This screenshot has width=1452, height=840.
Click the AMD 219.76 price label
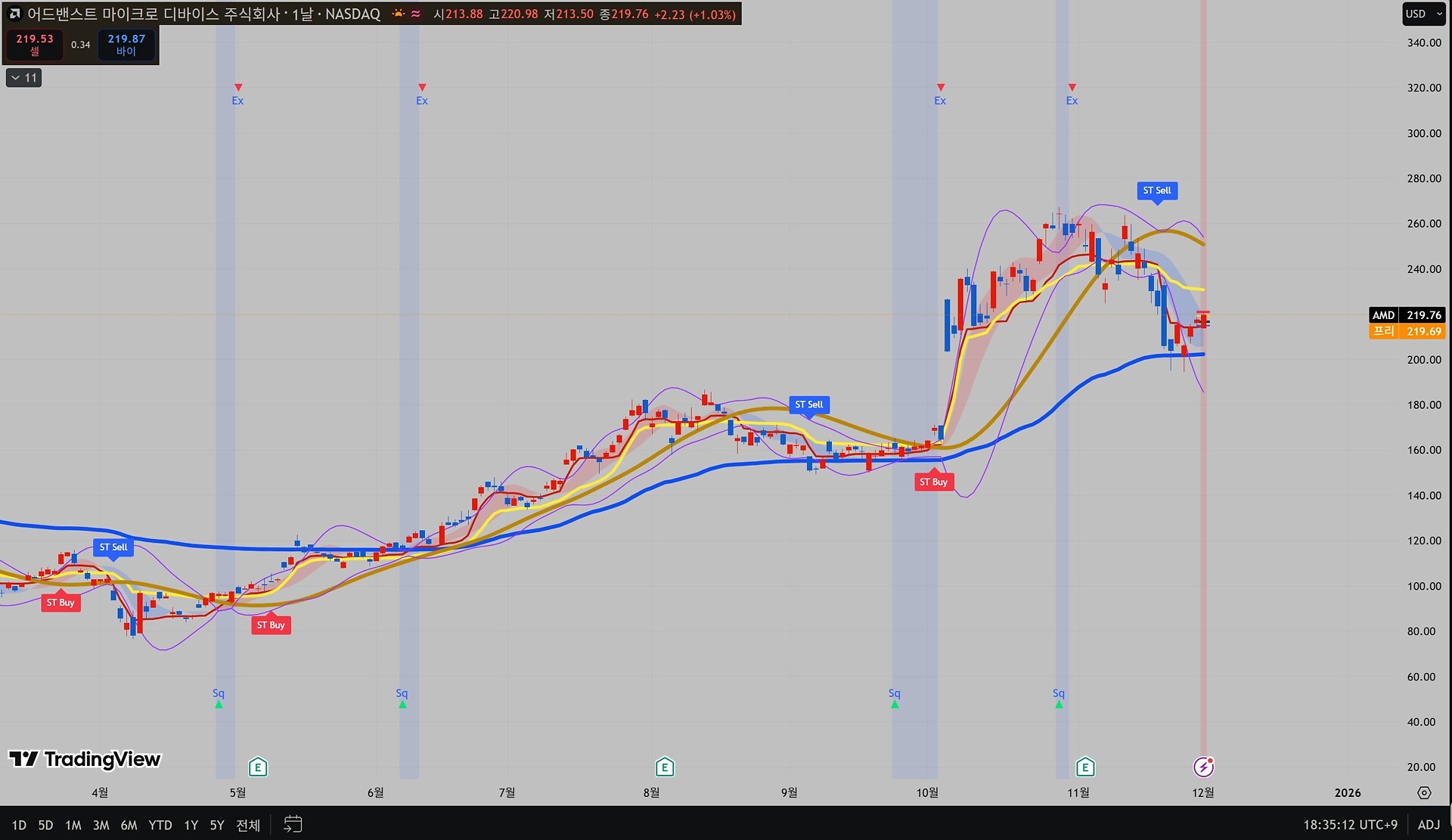(x=1407, y=315)
